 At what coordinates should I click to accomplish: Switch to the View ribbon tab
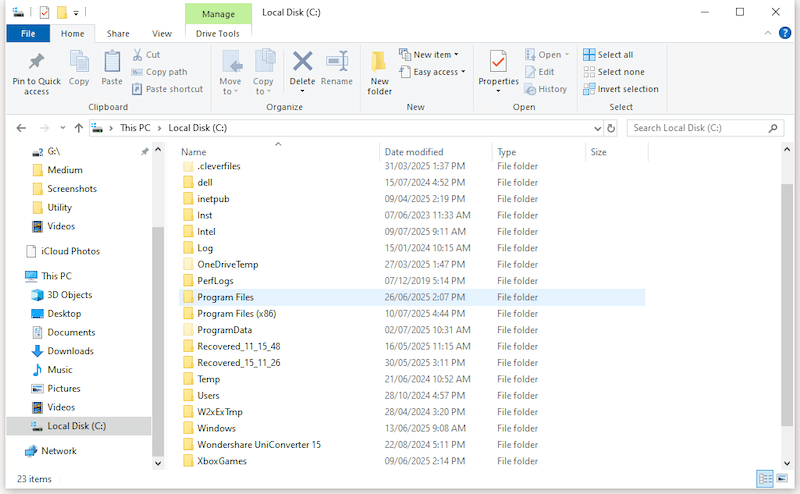click(161, 34)
